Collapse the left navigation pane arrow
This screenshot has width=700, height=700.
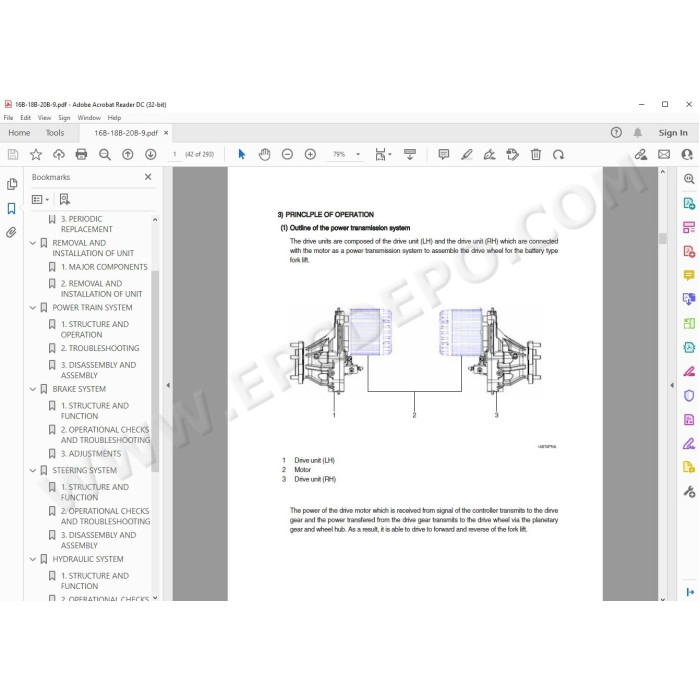pyautogui.click(x=168, y=385)
